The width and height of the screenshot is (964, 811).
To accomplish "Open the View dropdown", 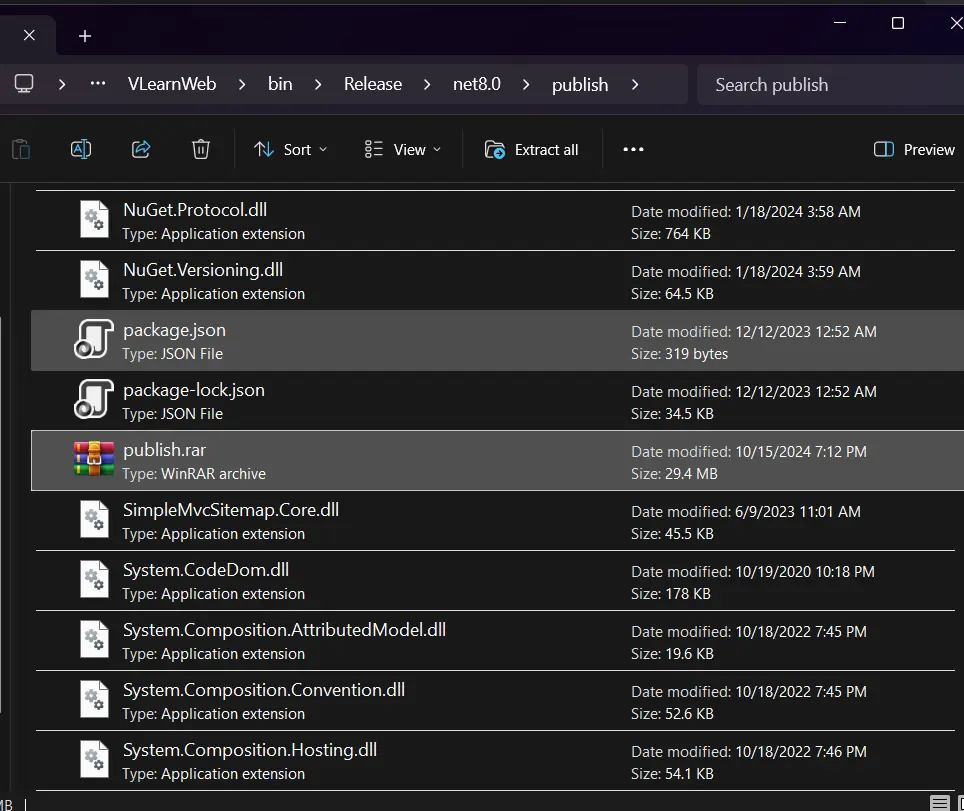I will point(403,149).
